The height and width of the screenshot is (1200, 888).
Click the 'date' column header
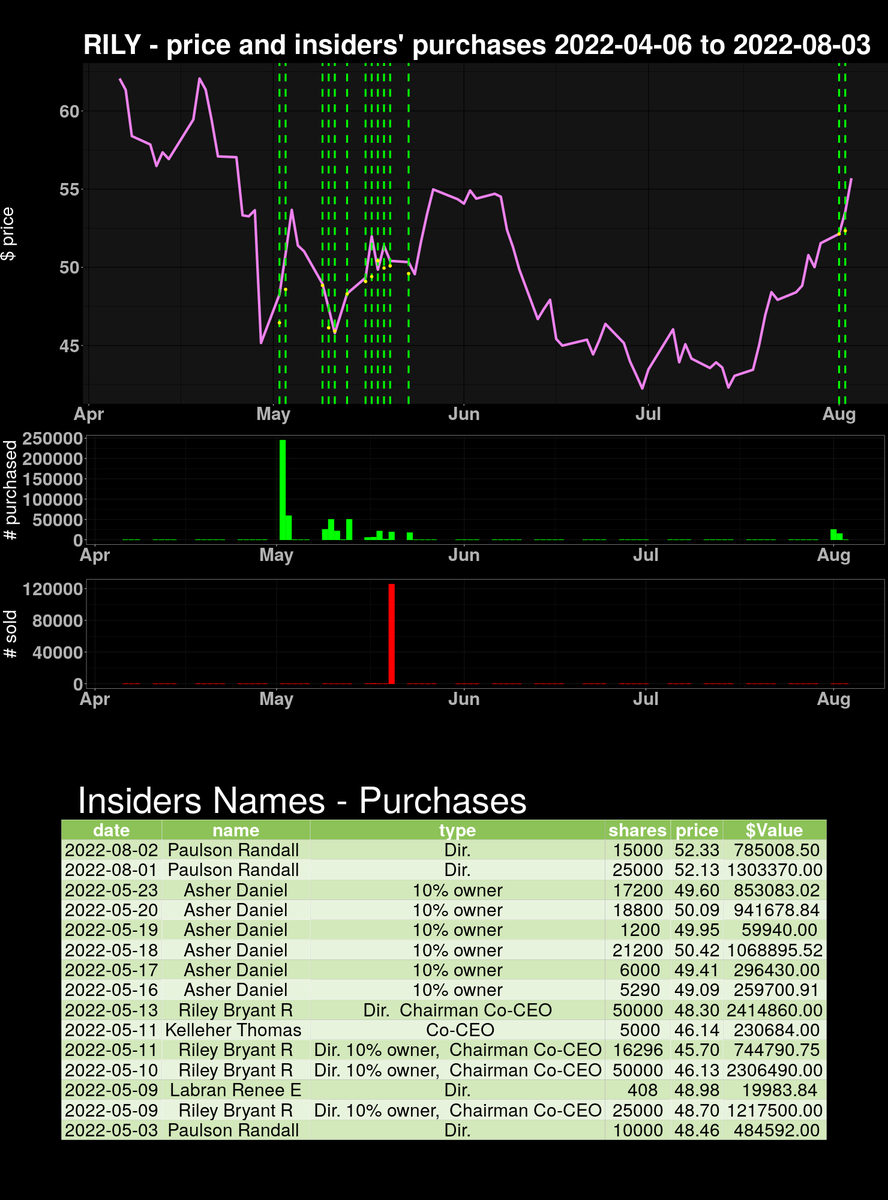tap(111, 830)
